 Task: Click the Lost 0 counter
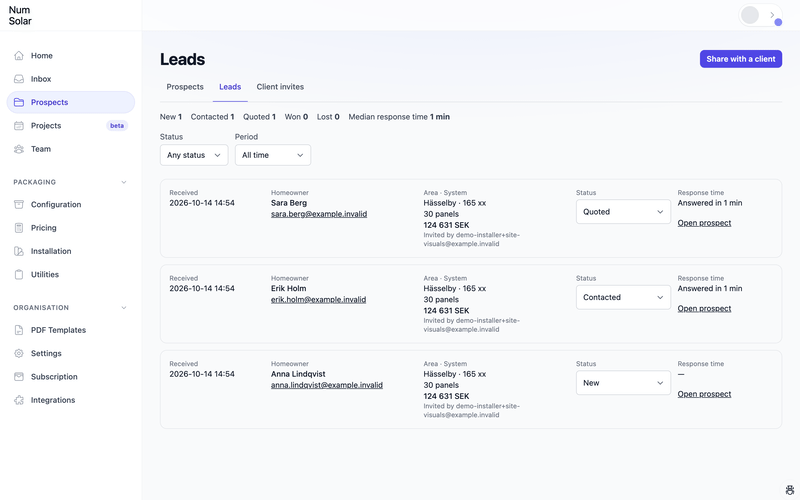328,117
